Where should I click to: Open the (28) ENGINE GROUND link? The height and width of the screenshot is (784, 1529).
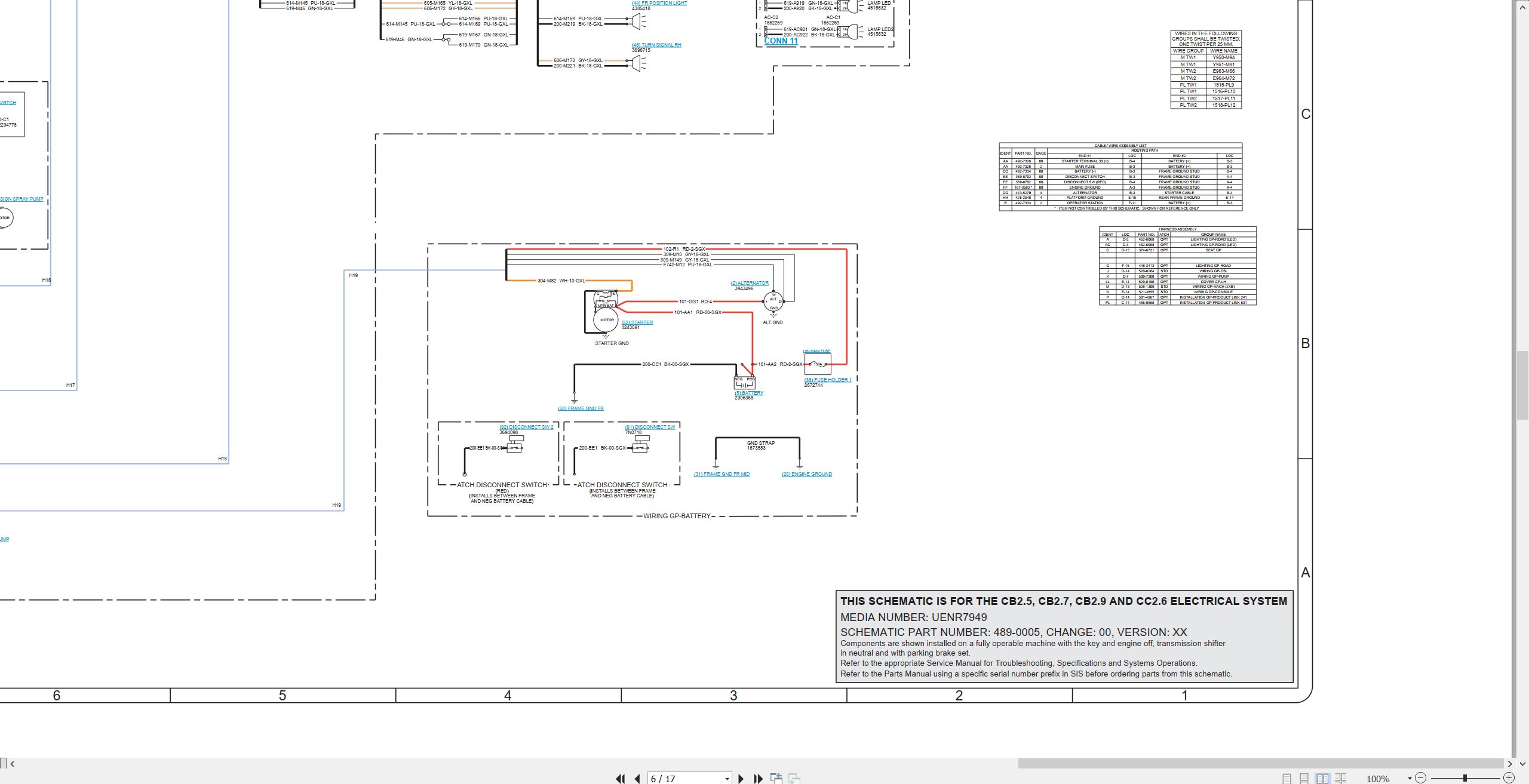(807, 474)
